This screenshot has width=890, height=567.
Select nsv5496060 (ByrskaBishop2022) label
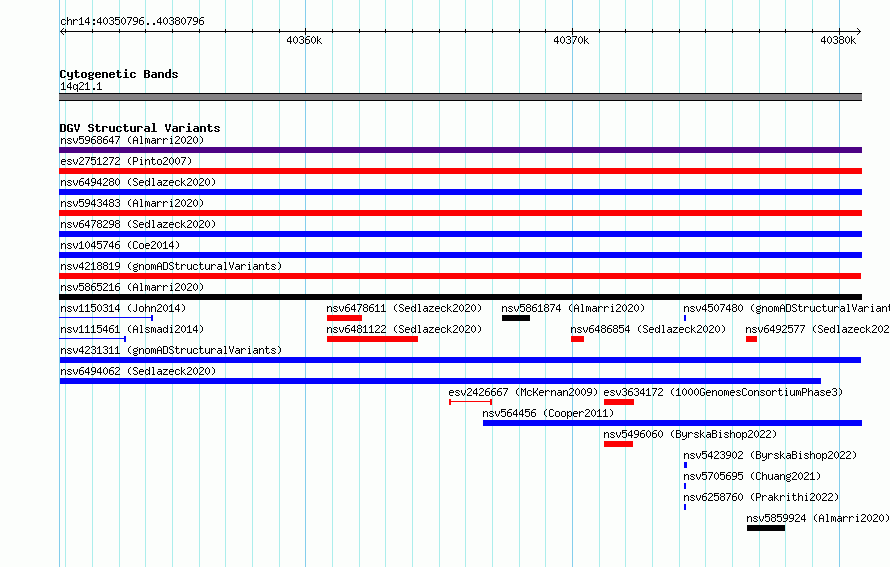(x=690, y=434)
